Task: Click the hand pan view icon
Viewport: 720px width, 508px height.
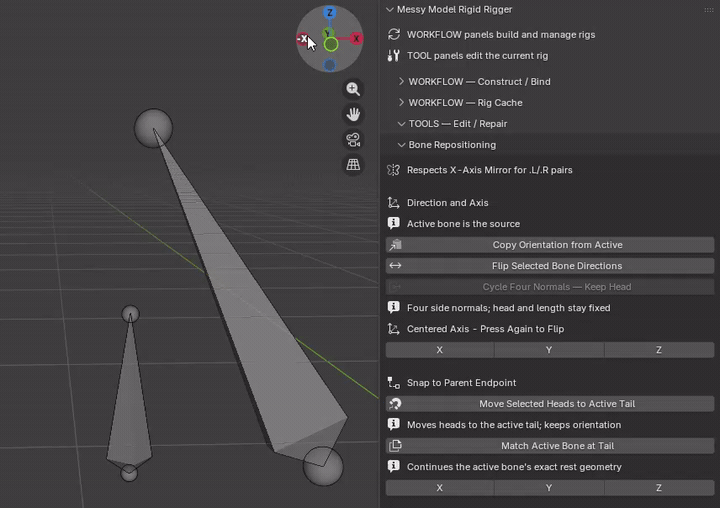Action: click(353, 114)
